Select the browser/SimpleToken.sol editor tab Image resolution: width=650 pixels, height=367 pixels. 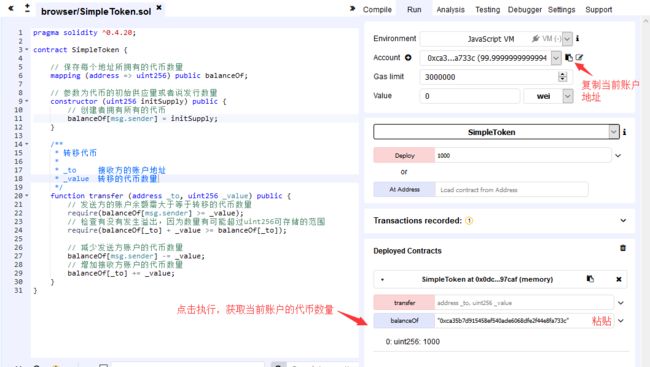click(96, 11)
